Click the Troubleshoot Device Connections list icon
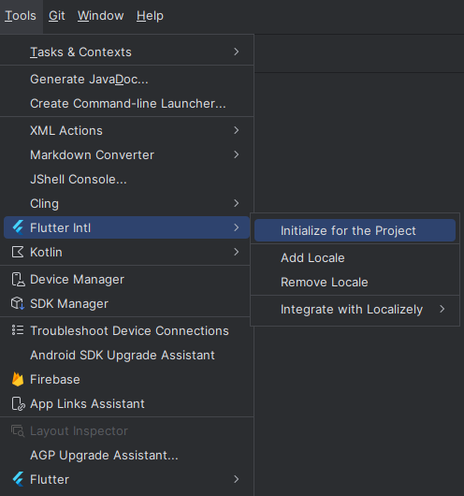 [x=18, y=330]
